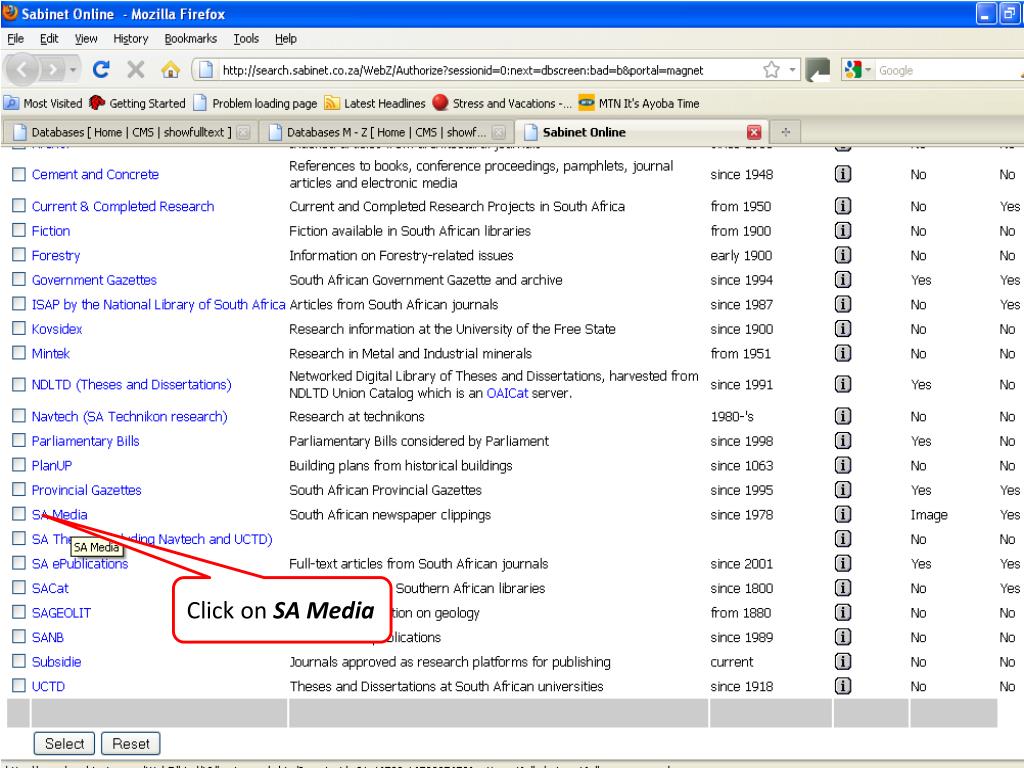Screen dimensions: 1024x768
Task: Switch to the first Databases Home tab
Action: [129, 132]
